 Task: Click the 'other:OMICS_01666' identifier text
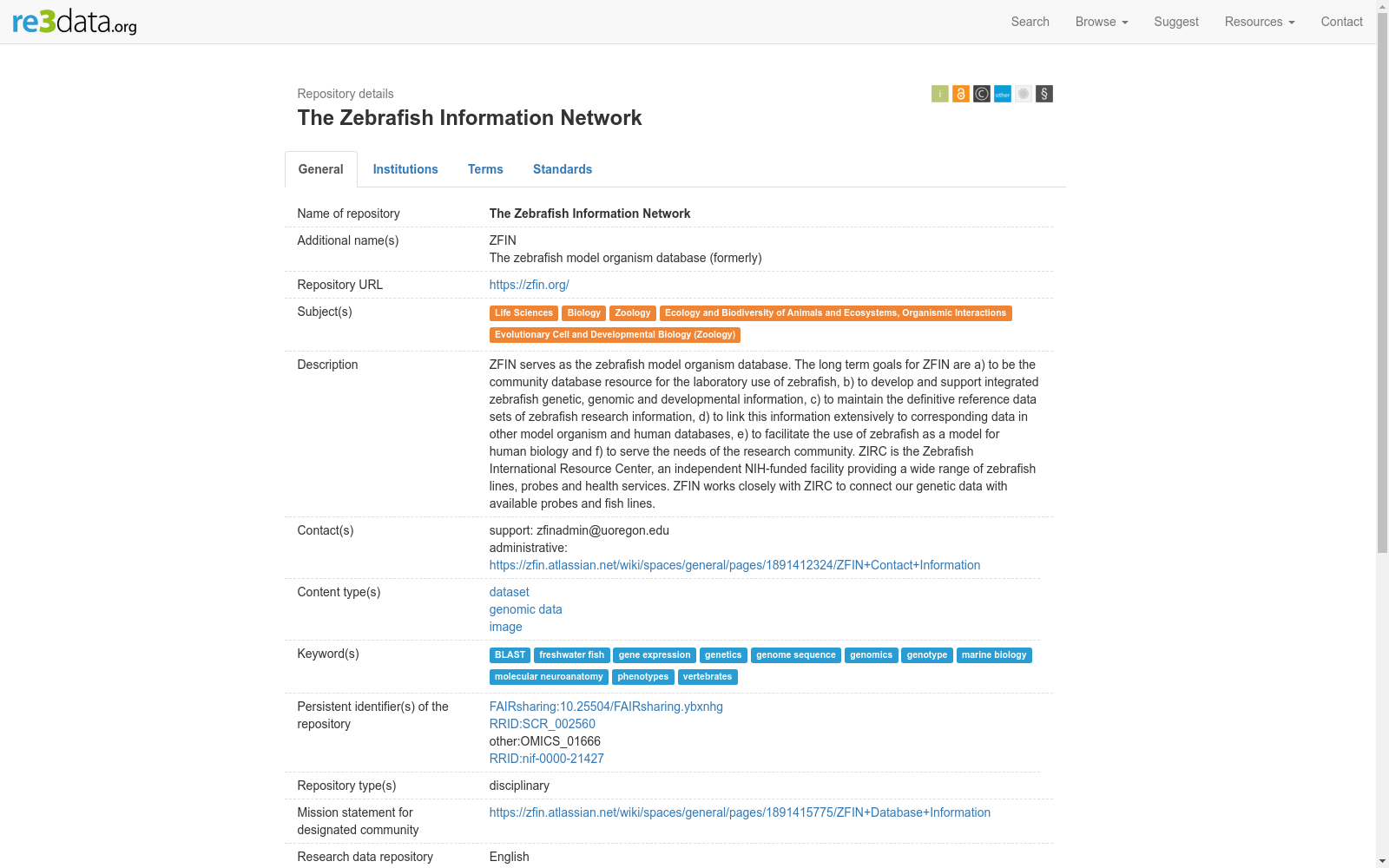coord(544,741)
